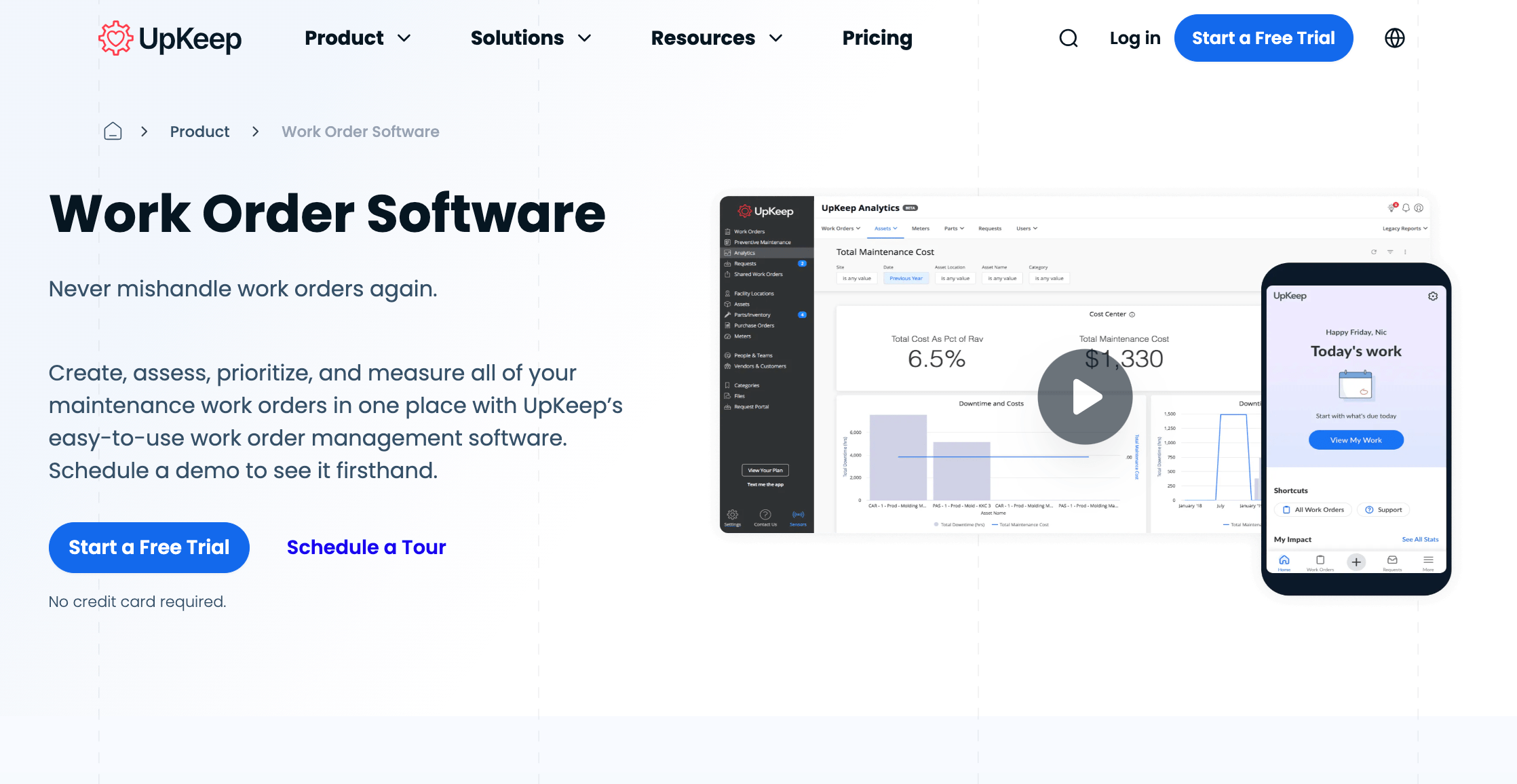1517x784 pixels.
Task: Change the Previous Year date filter
Action: (x=906, y=278)
